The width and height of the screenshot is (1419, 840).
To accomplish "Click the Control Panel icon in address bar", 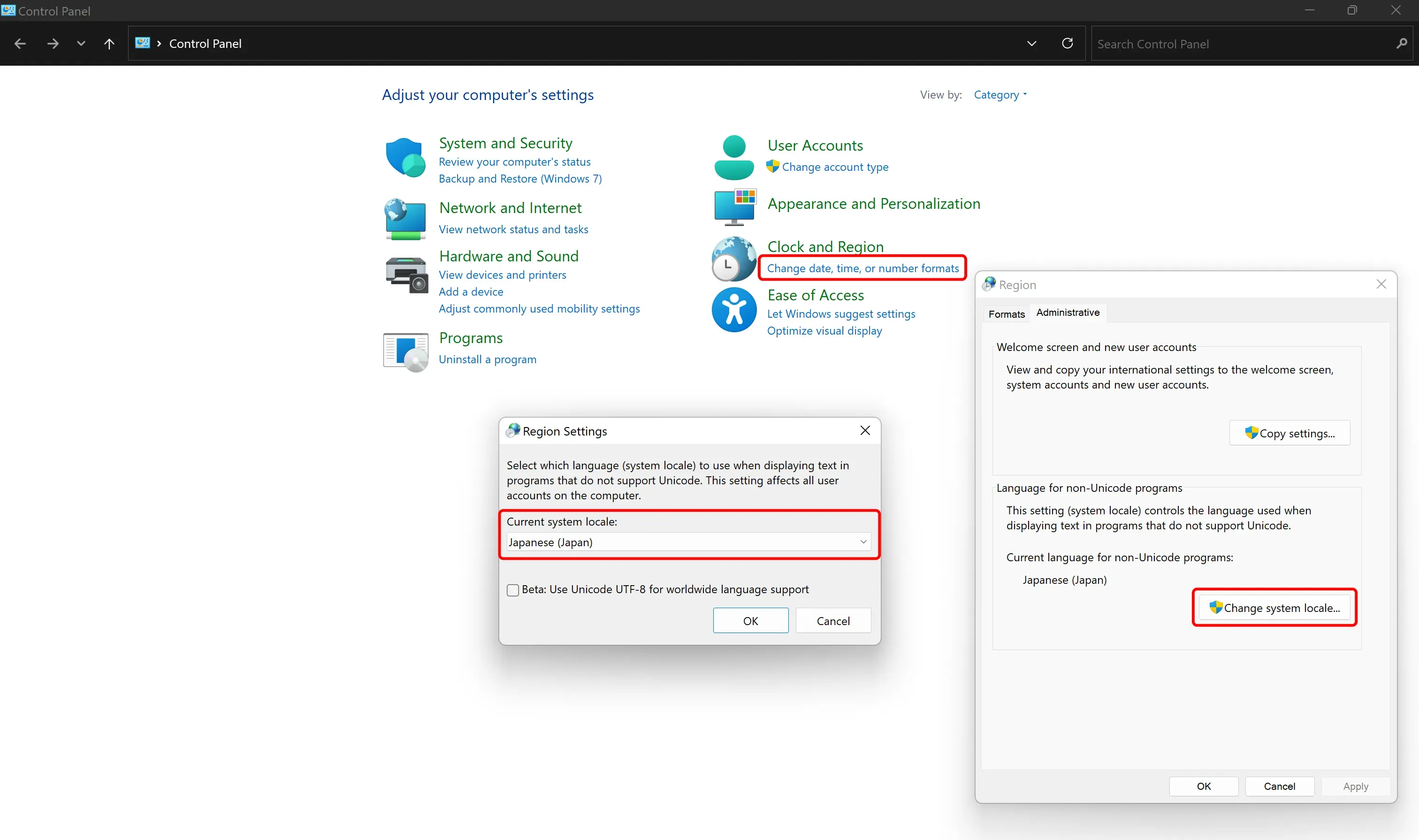I will (x=143, y=43).
